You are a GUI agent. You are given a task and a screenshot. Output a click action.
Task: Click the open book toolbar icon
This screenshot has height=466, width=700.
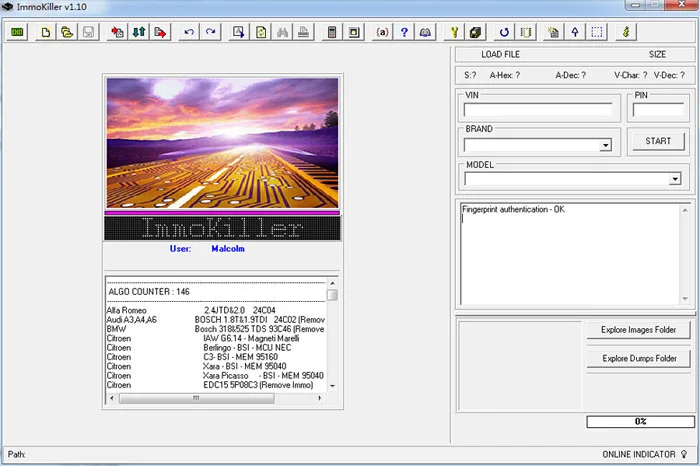(425, 32)
